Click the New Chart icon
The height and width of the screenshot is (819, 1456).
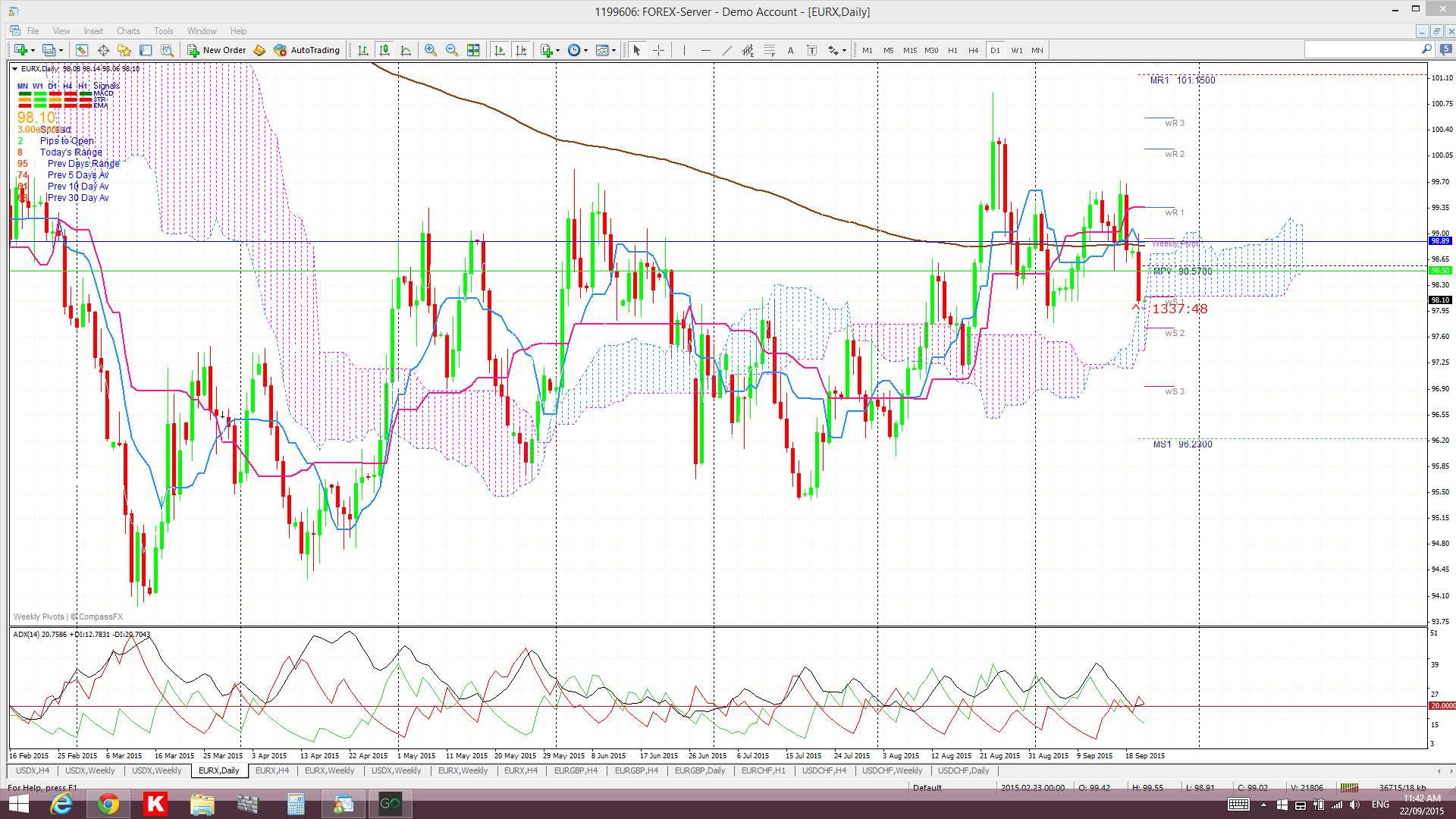point(20,50)
